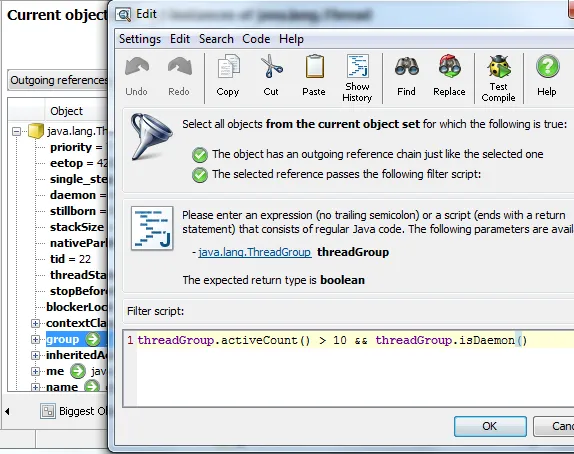
Task: Select the tid = 22 row
Action: click(70, 259)
